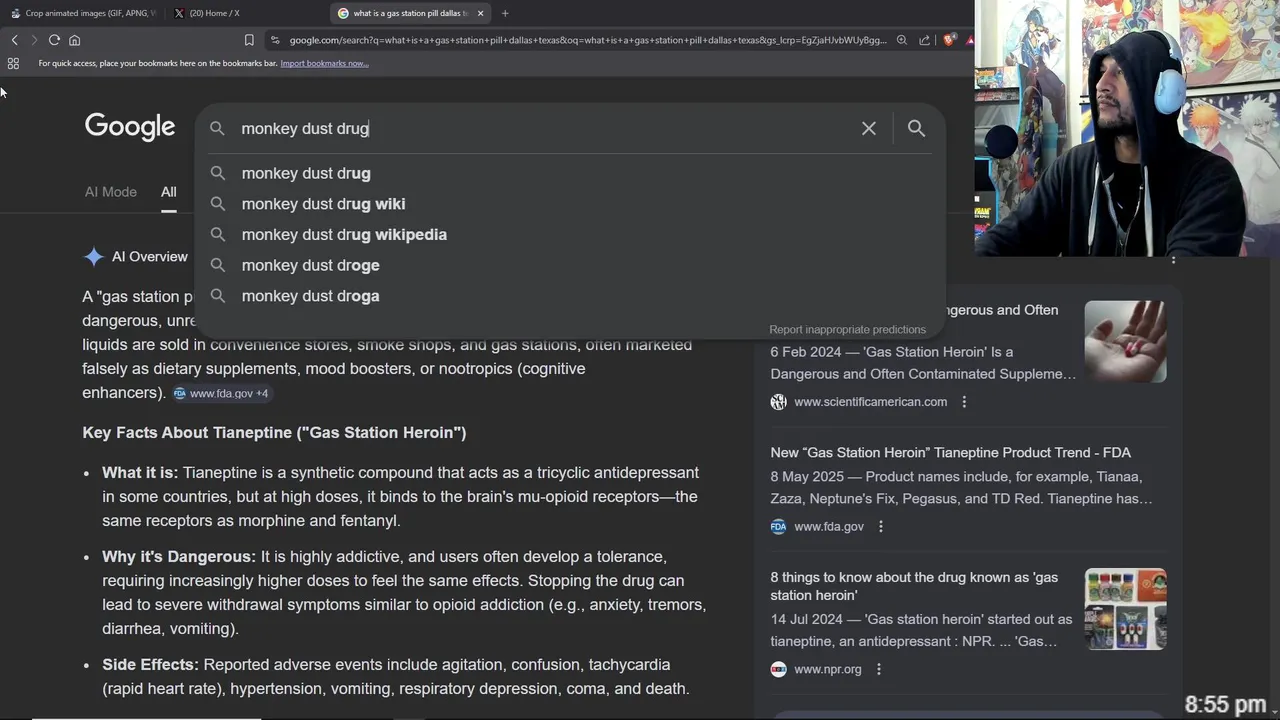This screenshot has height=720, width=1280.
Task: Open Scientific American result options menu
Action: [x=964, y=402]
